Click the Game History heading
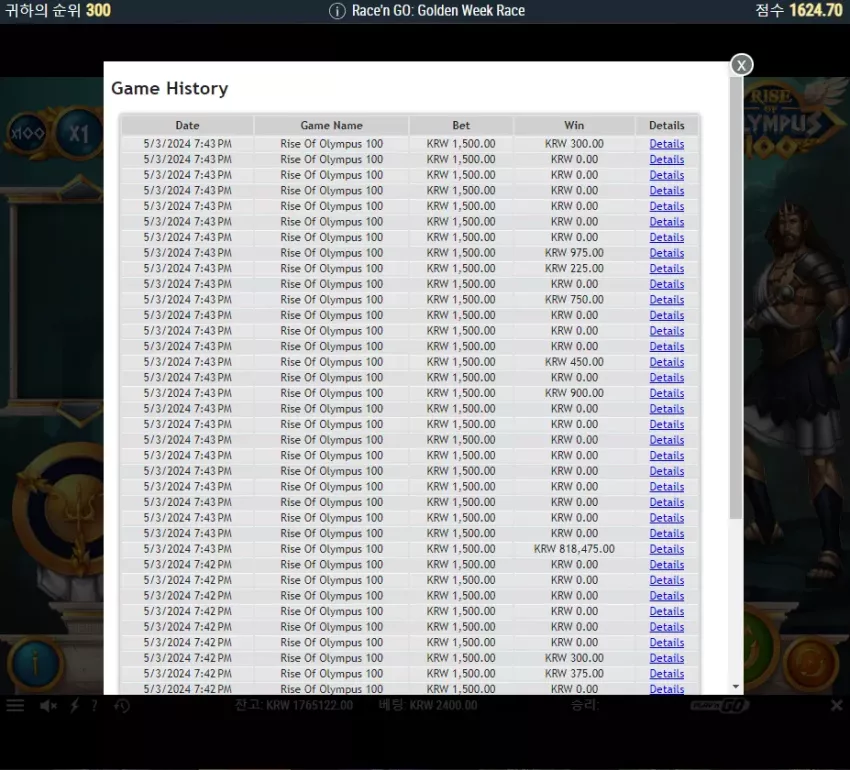Screen dimensions: 850x770 coord(170,88)
